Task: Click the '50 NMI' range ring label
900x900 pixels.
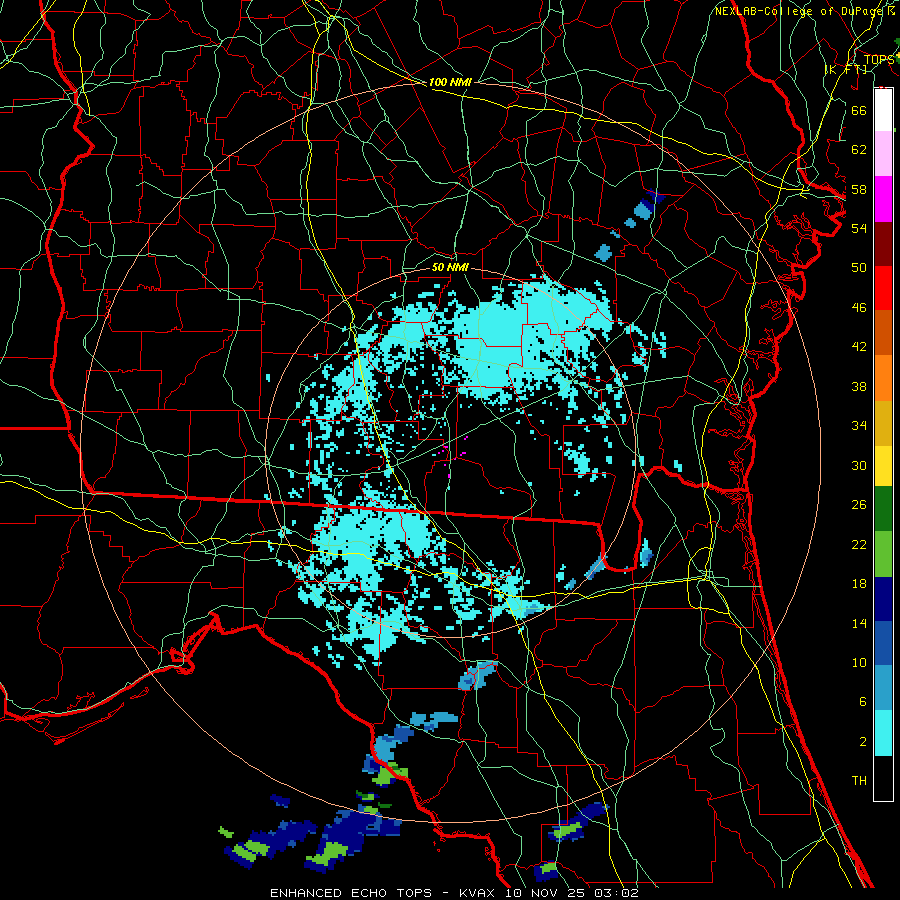Action: click(x=449, y=267)
